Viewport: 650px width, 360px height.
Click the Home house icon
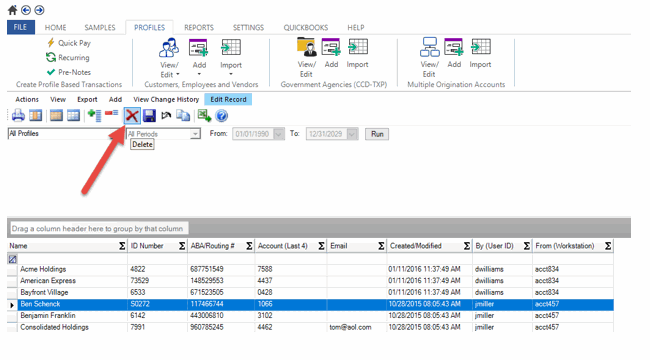coord(12,10)
